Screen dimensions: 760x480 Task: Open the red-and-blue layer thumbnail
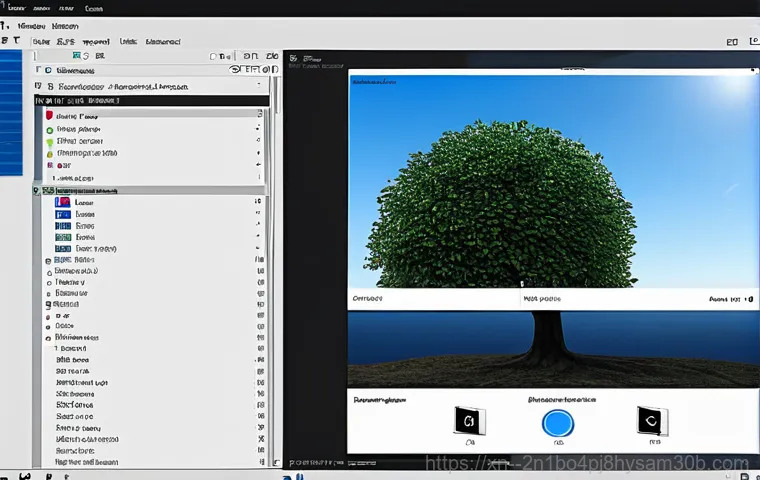63,203
